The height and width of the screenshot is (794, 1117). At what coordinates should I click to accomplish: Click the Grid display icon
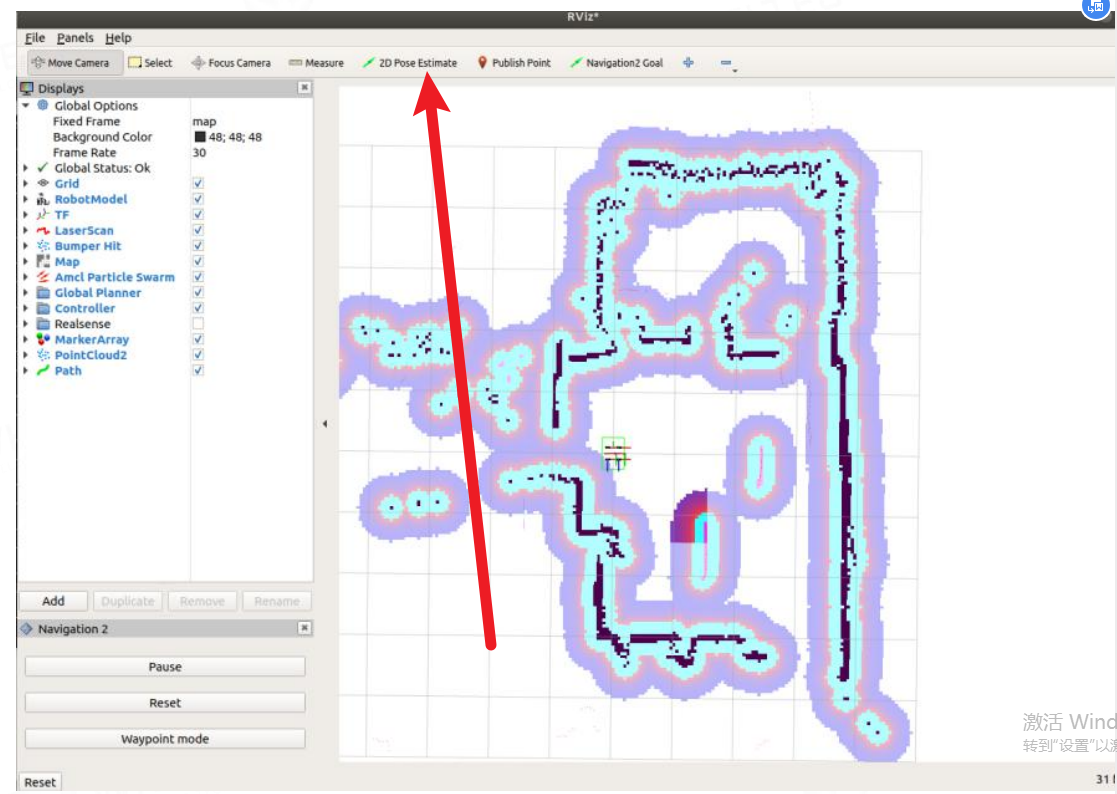click(x=43, y=184)
